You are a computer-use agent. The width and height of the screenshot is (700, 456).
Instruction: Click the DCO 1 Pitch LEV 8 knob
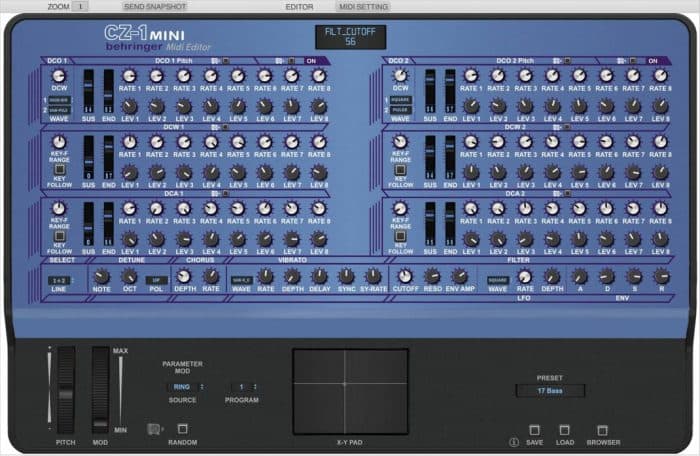tap(319, 106)
